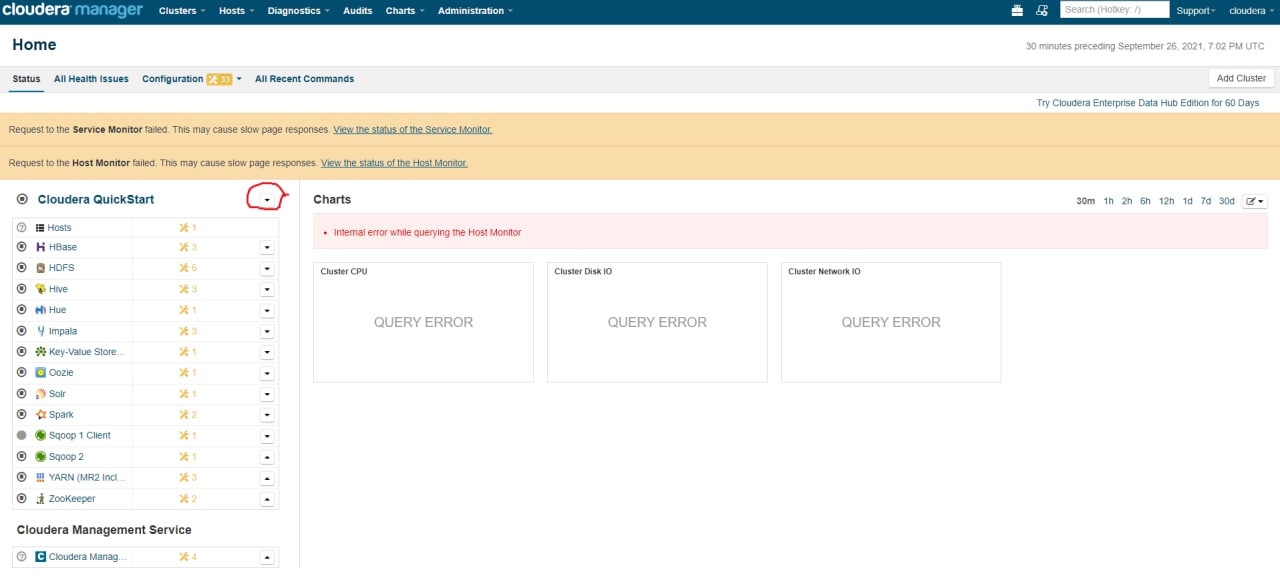
Task: Open the Charts menu in top bar
Action: 405,10
